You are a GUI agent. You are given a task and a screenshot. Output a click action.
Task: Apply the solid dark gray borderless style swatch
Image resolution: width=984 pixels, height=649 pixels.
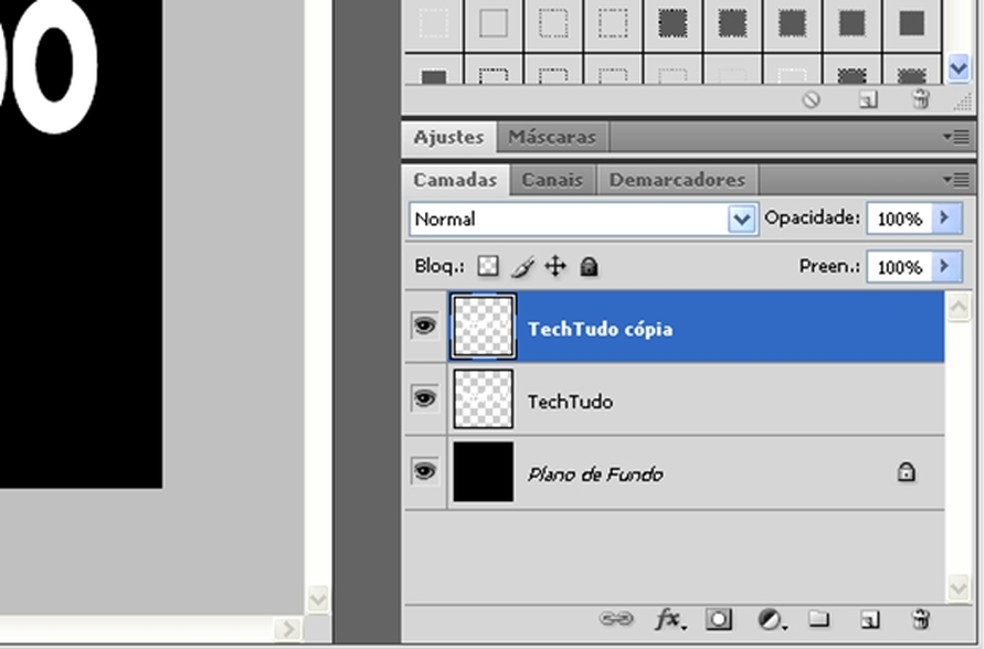point(911,23)
